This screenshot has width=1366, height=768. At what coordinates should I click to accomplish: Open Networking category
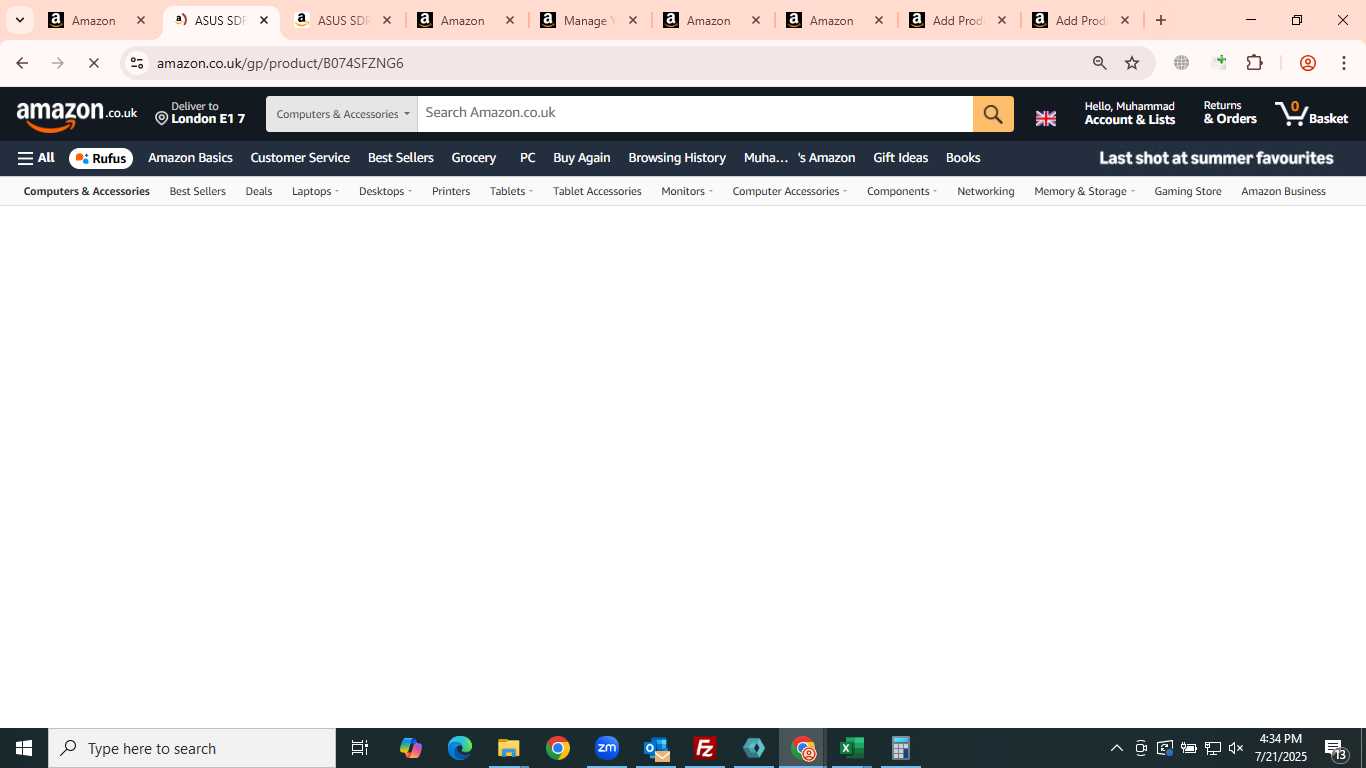coord(986,191)
